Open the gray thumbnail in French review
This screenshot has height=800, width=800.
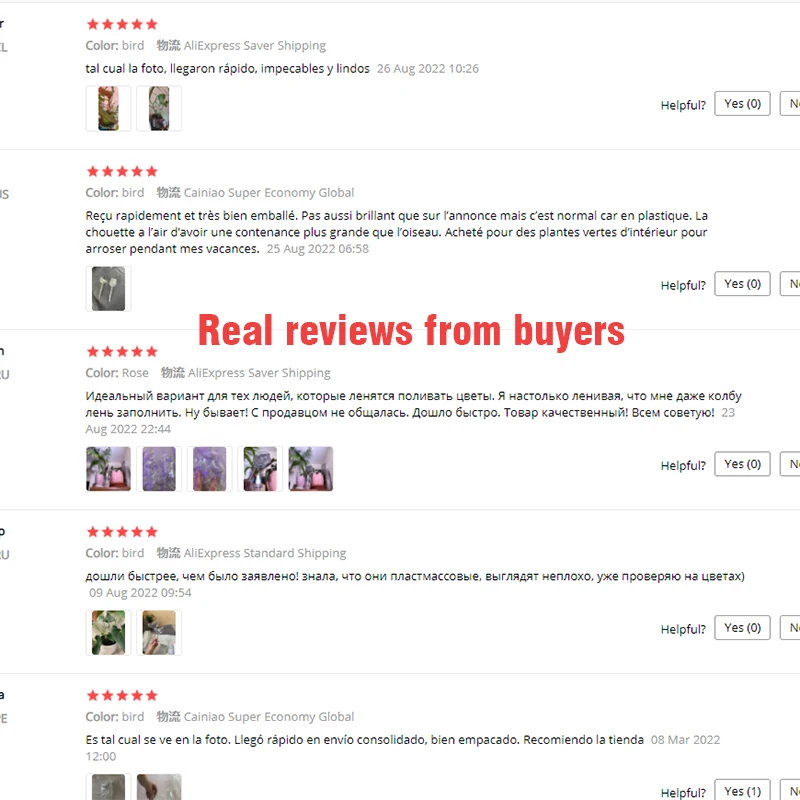108,288
